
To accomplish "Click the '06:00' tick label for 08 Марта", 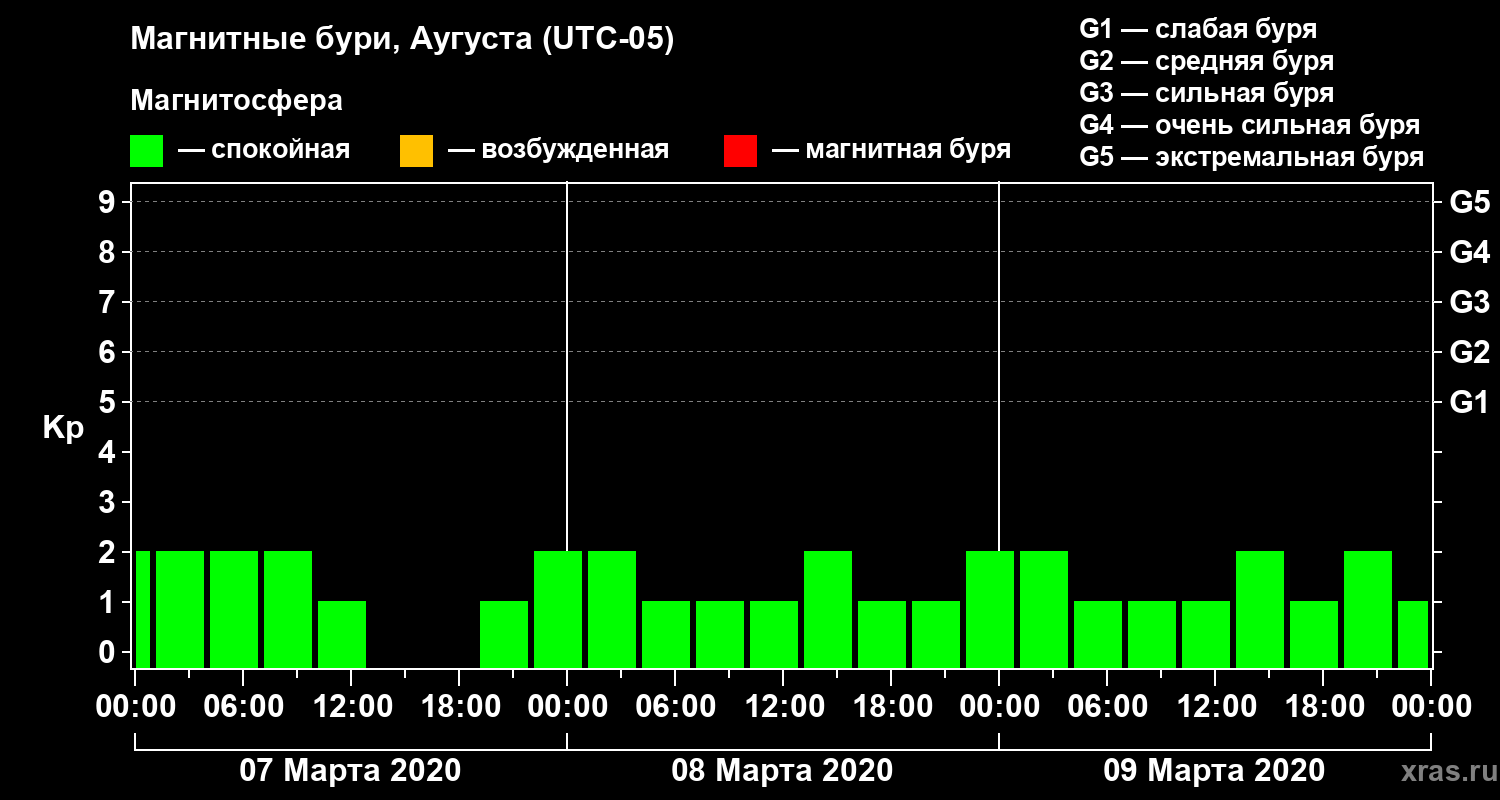I will (675, 707).
